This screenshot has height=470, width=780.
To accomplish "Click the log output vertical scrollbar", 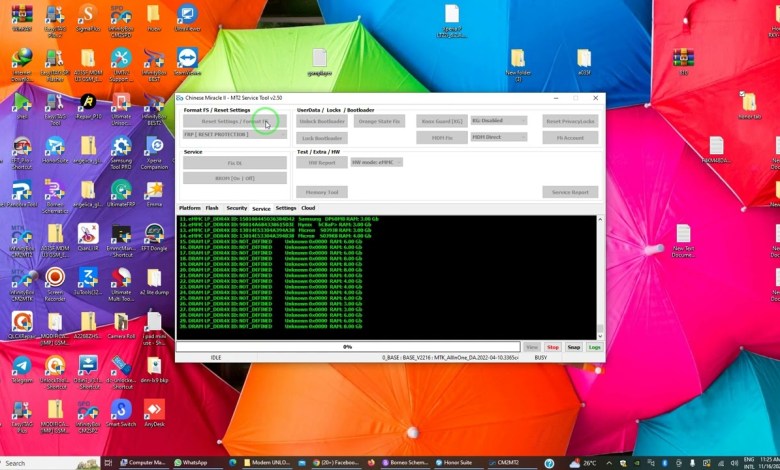I will coord(600,276).
